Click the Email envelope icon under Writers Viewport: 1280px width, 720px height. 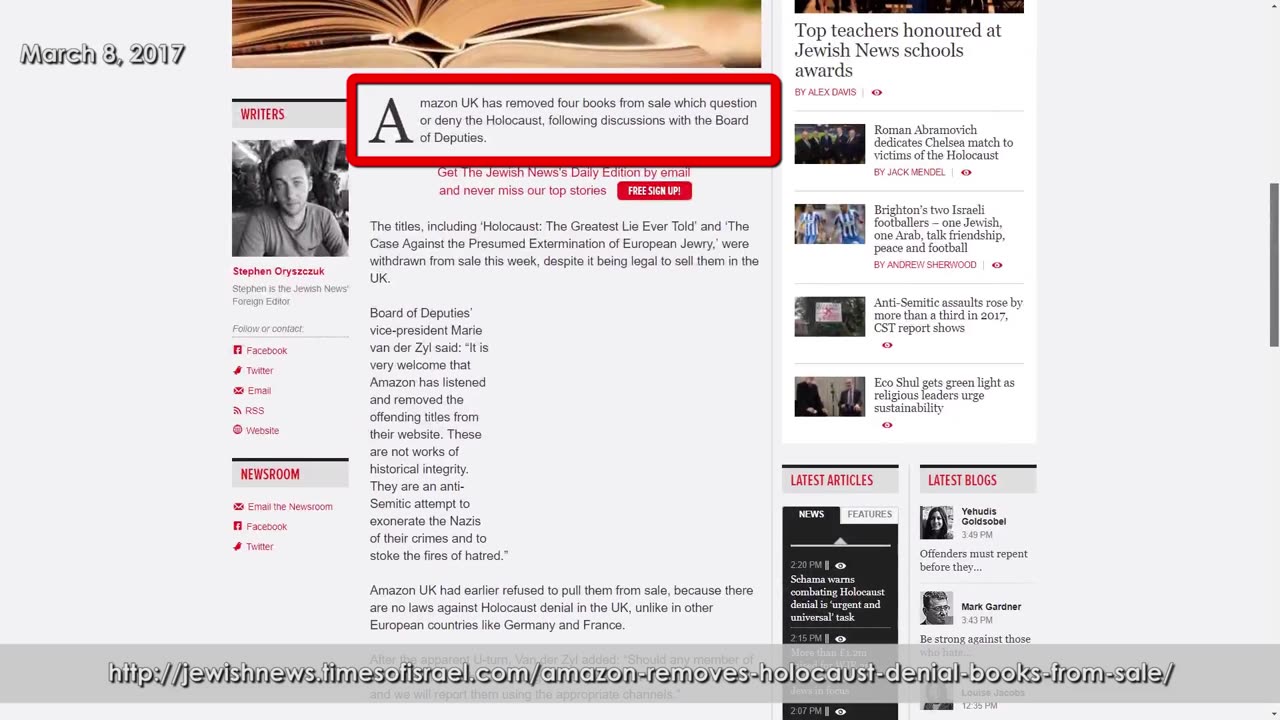click(238, 390)
